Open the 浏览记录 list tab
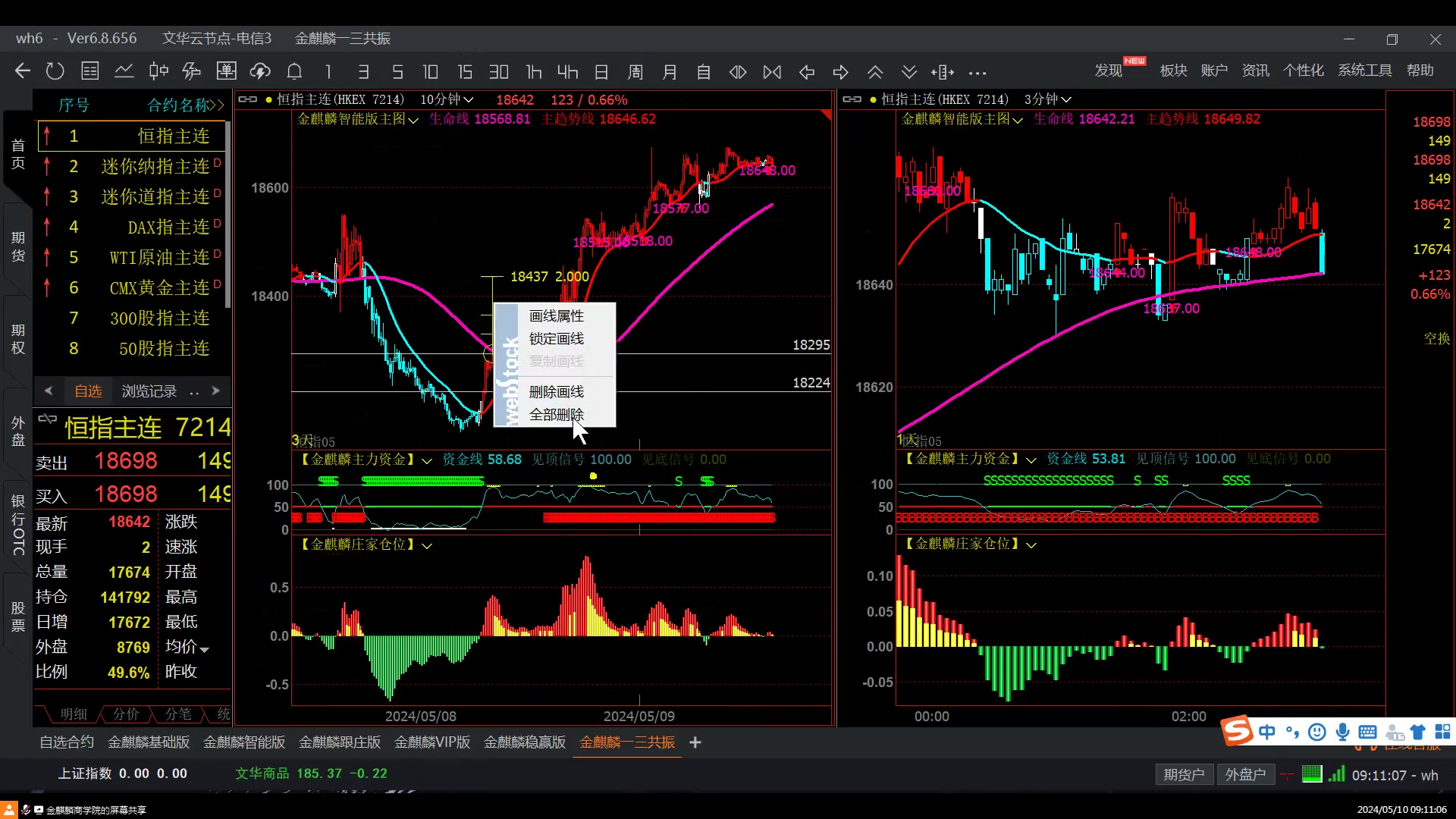This screenshot has width=1456, height=819. pos(149,391)
